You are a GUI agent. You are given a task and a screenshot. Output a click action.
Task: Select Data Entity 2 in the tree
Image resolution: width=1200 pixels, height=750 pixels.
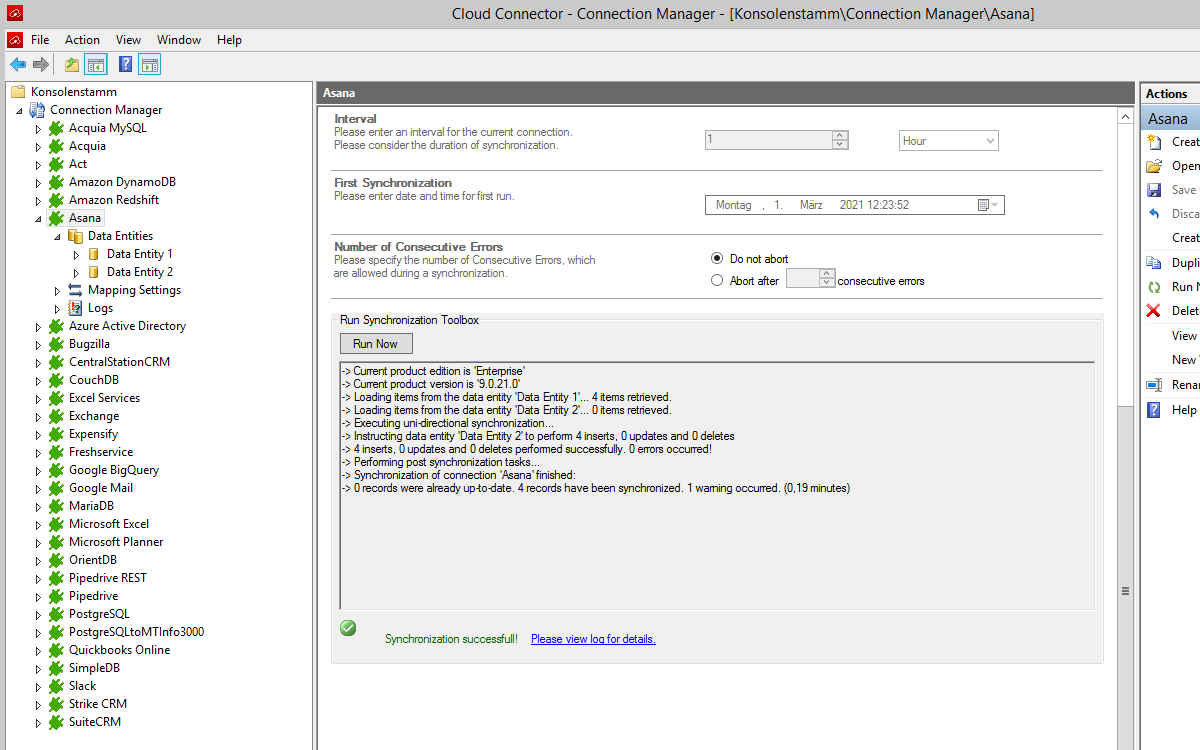pos(139,272)
